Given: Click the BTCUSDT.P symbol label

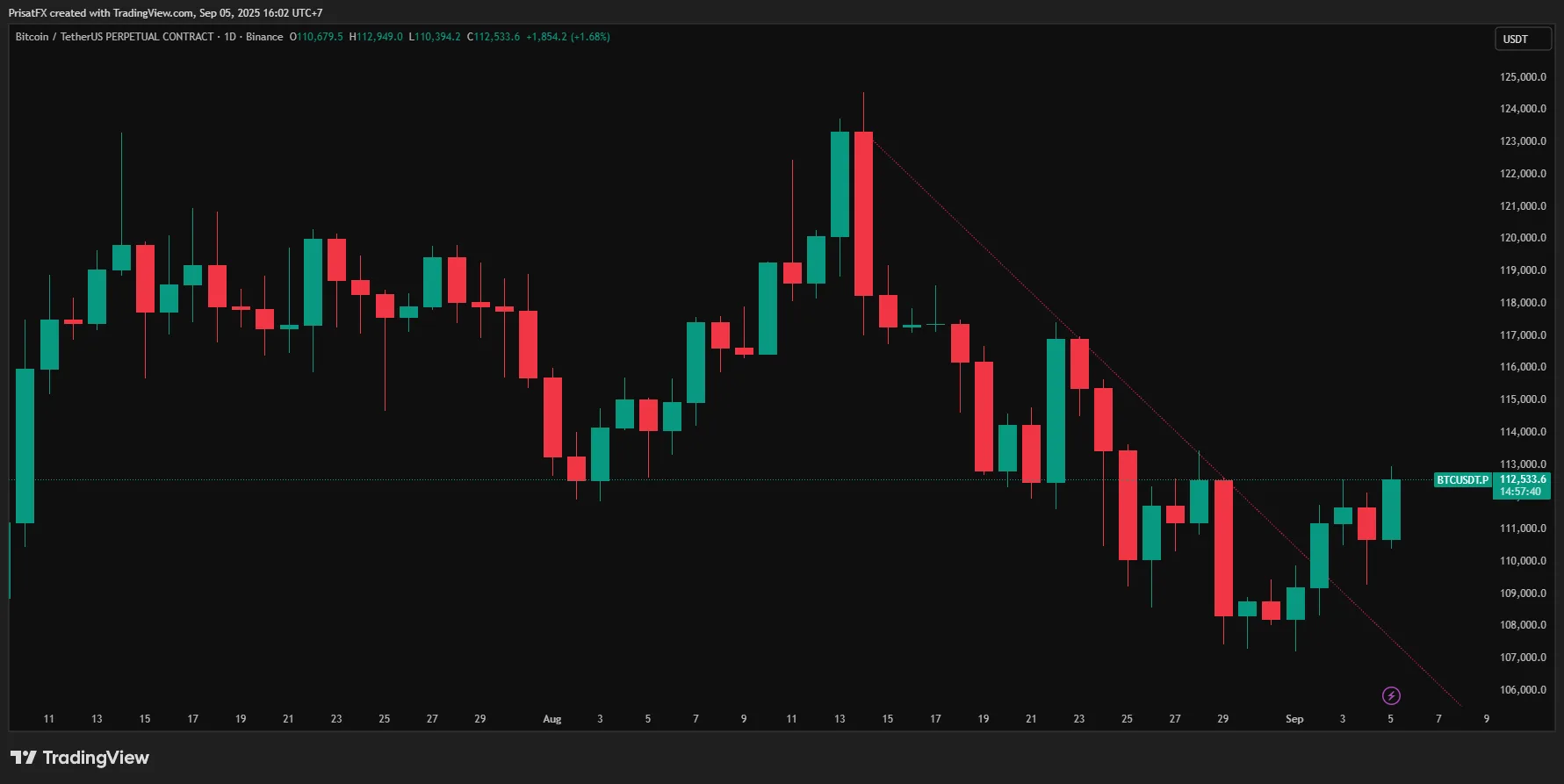Looking at the screenshot, I should pos(1462,480).
